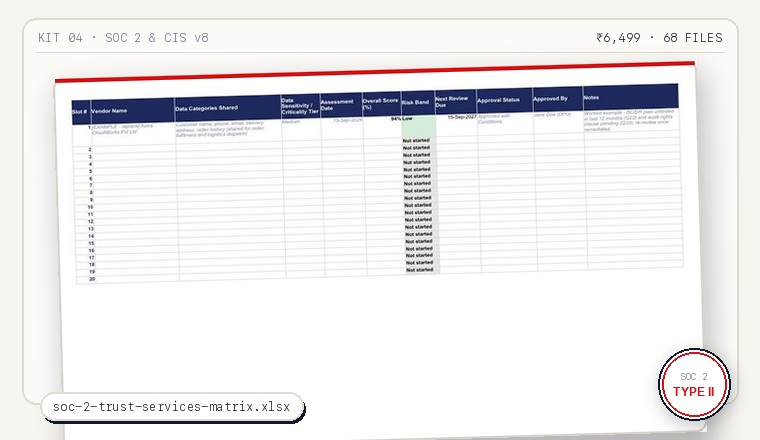Click the '15-Sep-2027' next review date cell
Image resolution: width=760 pixels, height=440 pixels.
(457, 126)
